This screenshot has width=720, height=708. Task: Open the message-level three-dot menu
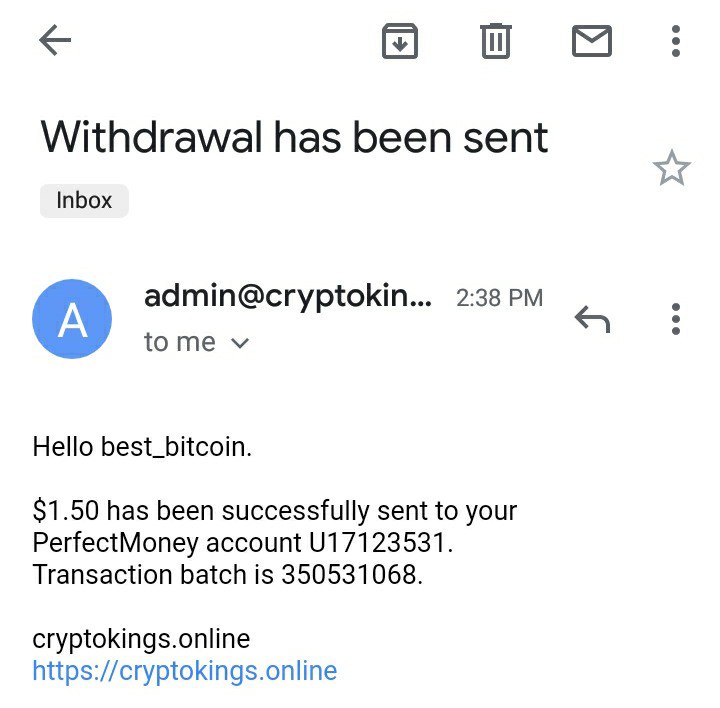point(676,319)
